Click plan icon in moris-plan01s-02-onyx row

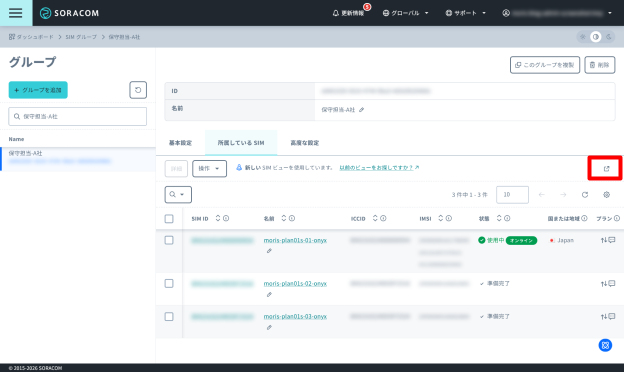(608, 284)
